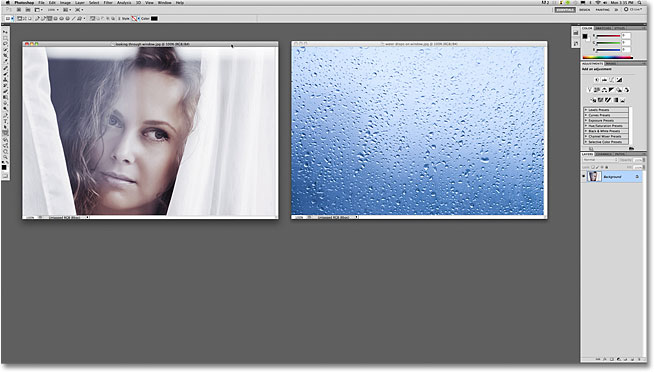Image resolution: width=654 pixels, height=372 pixels.
Task: Click Quick Mask mode icon at toolbar bottom
Action: pos(5,176)
